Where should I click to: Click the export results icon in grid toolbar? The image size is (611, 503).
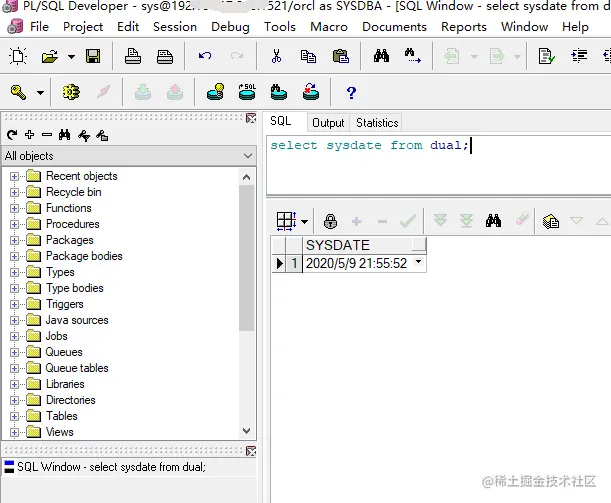(551, 221)
